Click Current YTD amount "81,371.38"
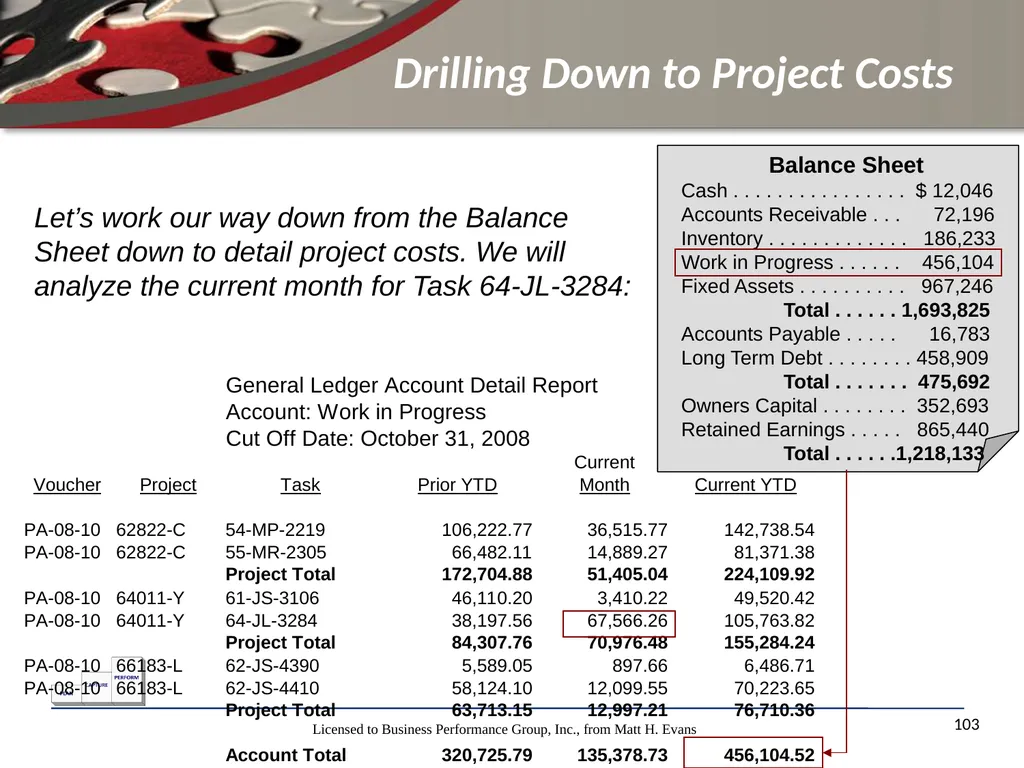 tap(774, 552)
